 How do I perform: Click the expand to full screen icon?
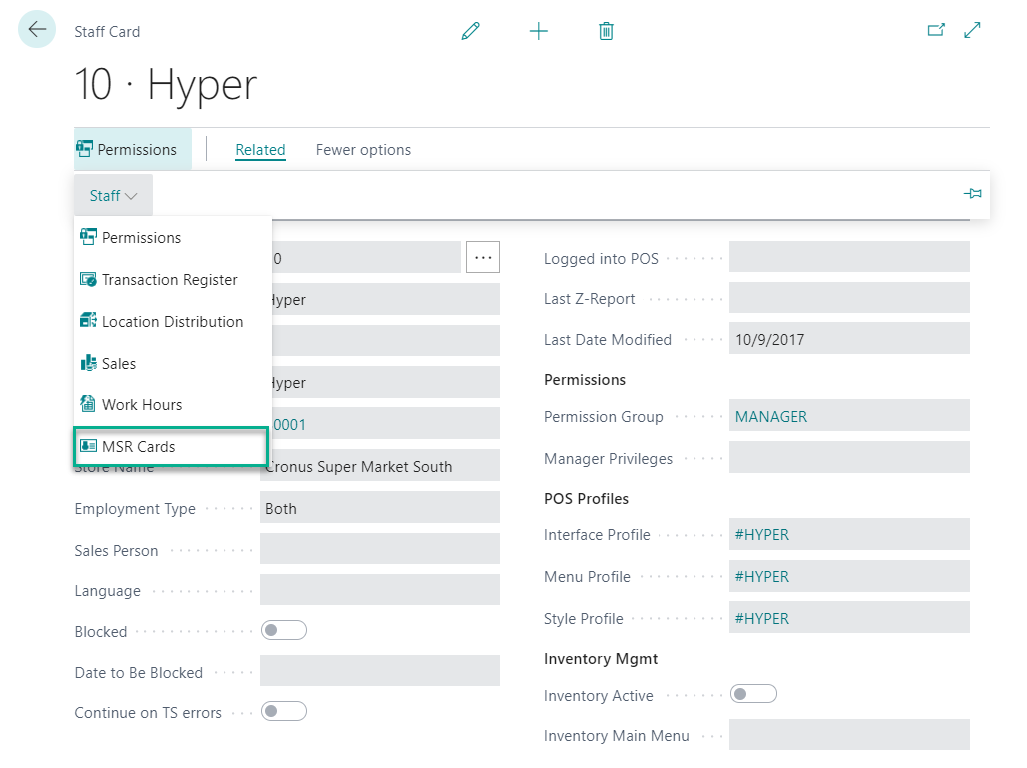pos(972,30)
